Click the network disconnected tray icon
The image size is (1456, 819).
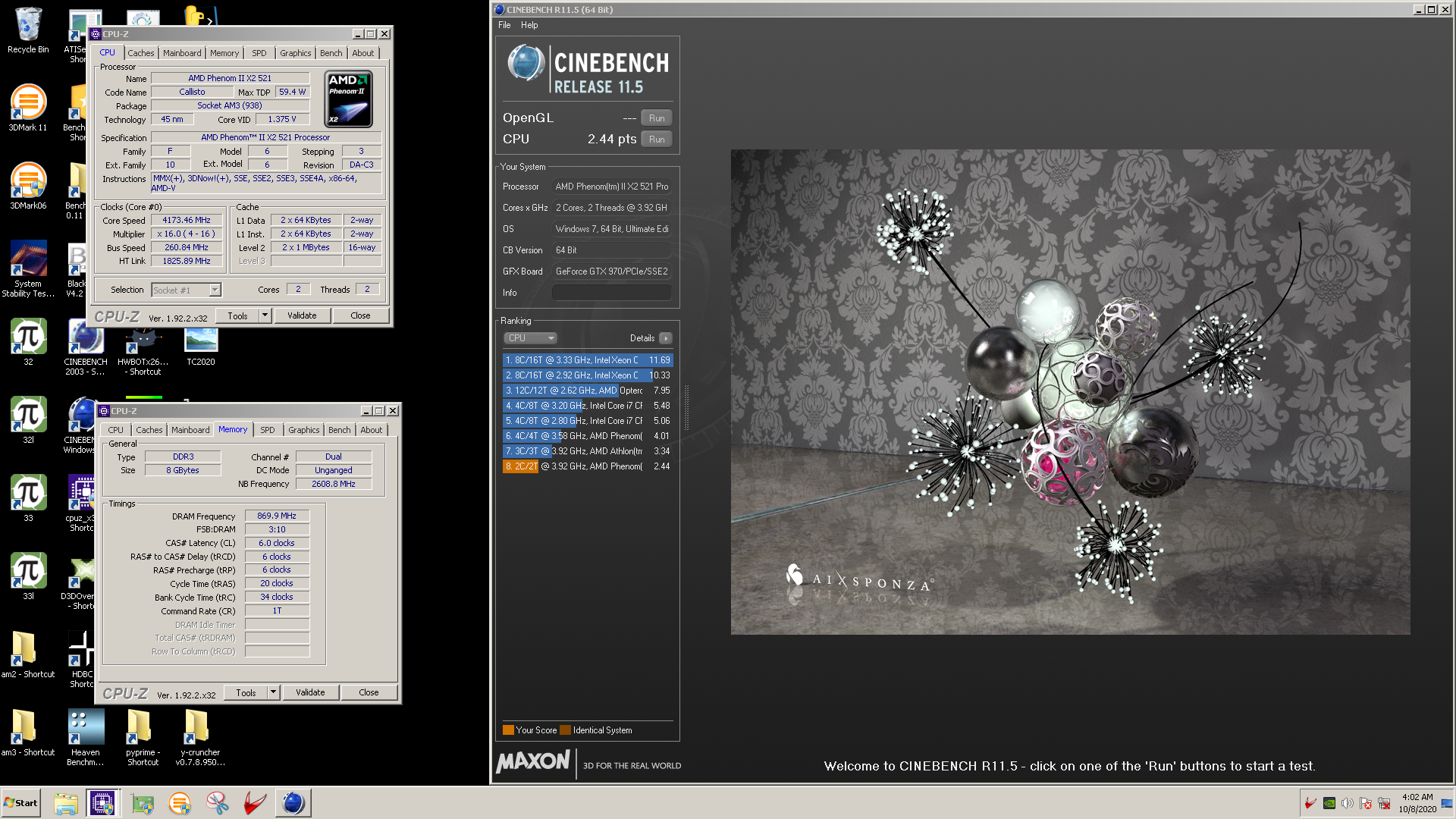pyautogui.click(x=1384, y=803)
